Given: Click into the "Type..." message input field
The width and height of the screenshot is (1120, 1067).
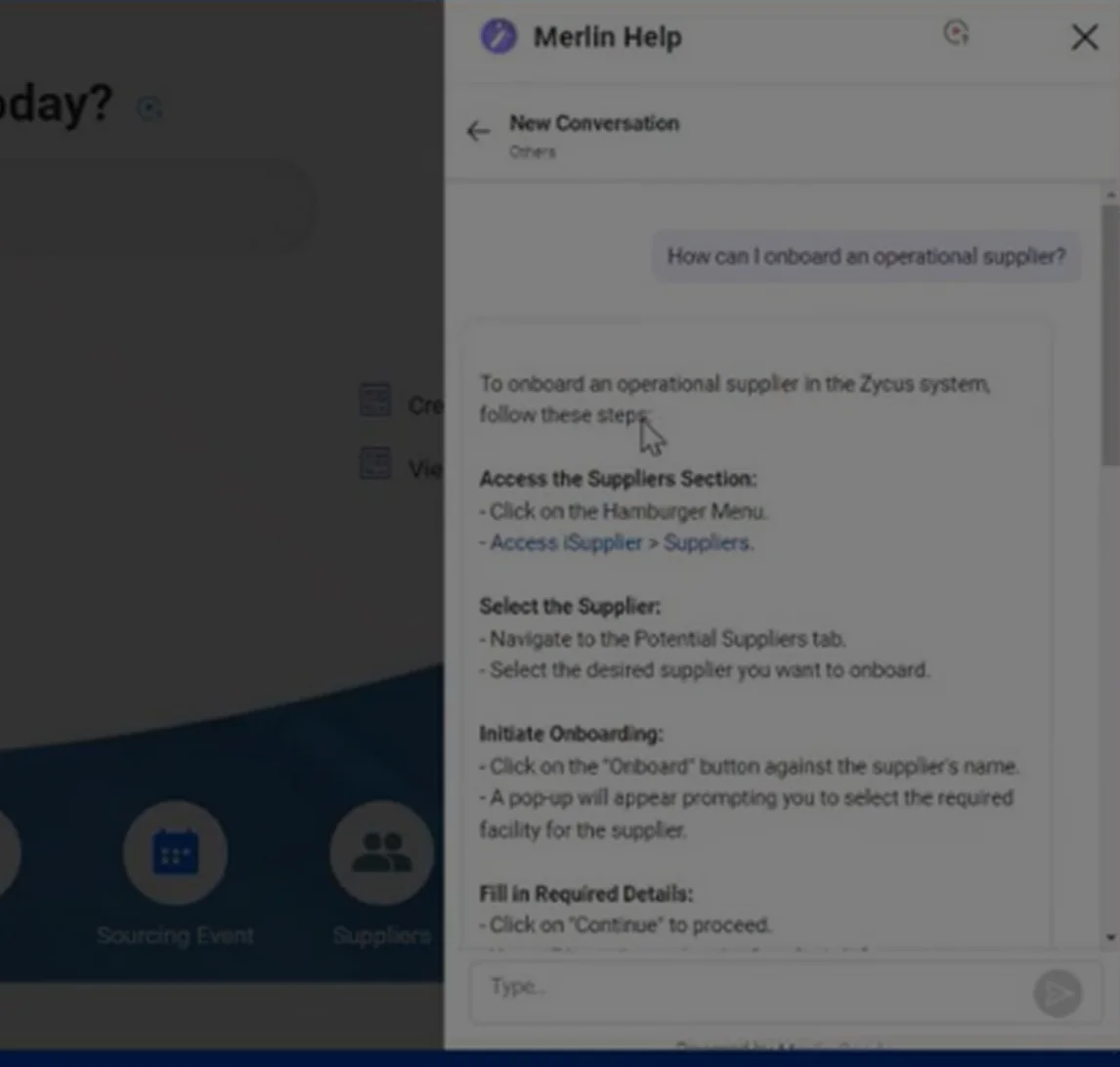Looking at the screenshot, I should point(750,992).
